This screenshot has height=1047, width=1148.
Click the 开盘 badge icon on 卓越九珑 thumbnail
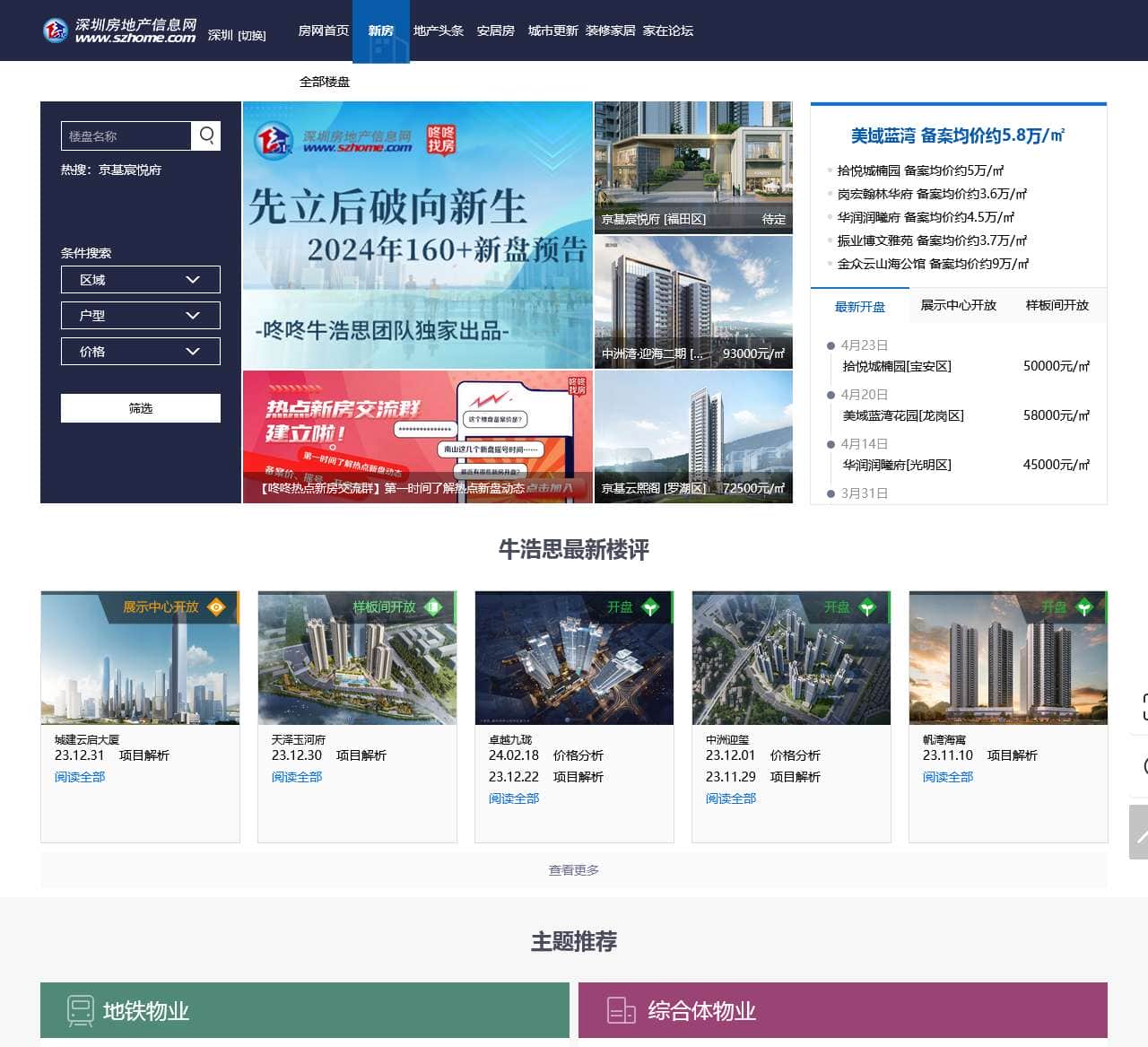[649, 606]
